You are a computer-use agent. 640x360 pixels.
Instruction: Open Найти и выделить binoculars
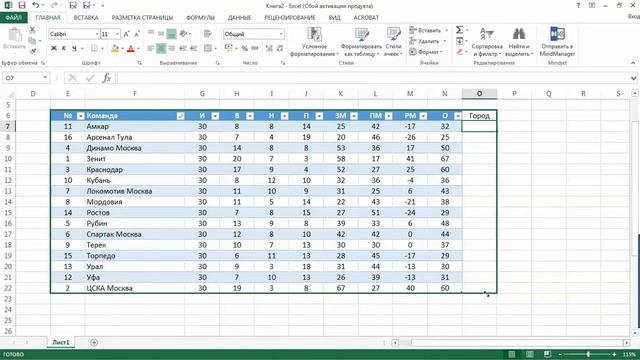coord(519,42)
